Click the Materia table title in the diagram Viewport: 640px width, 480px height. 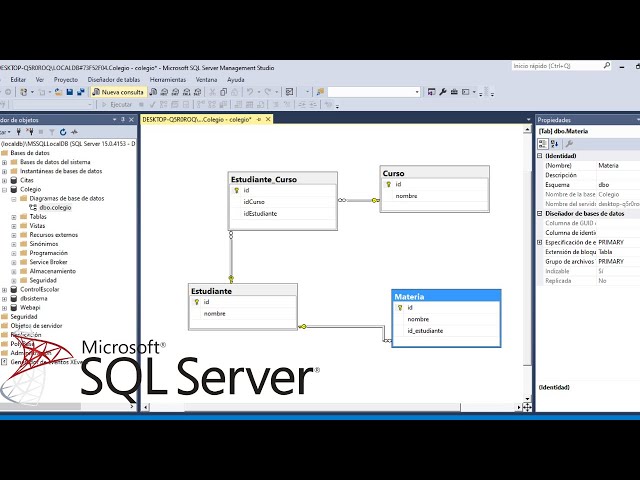click(409, 297)
